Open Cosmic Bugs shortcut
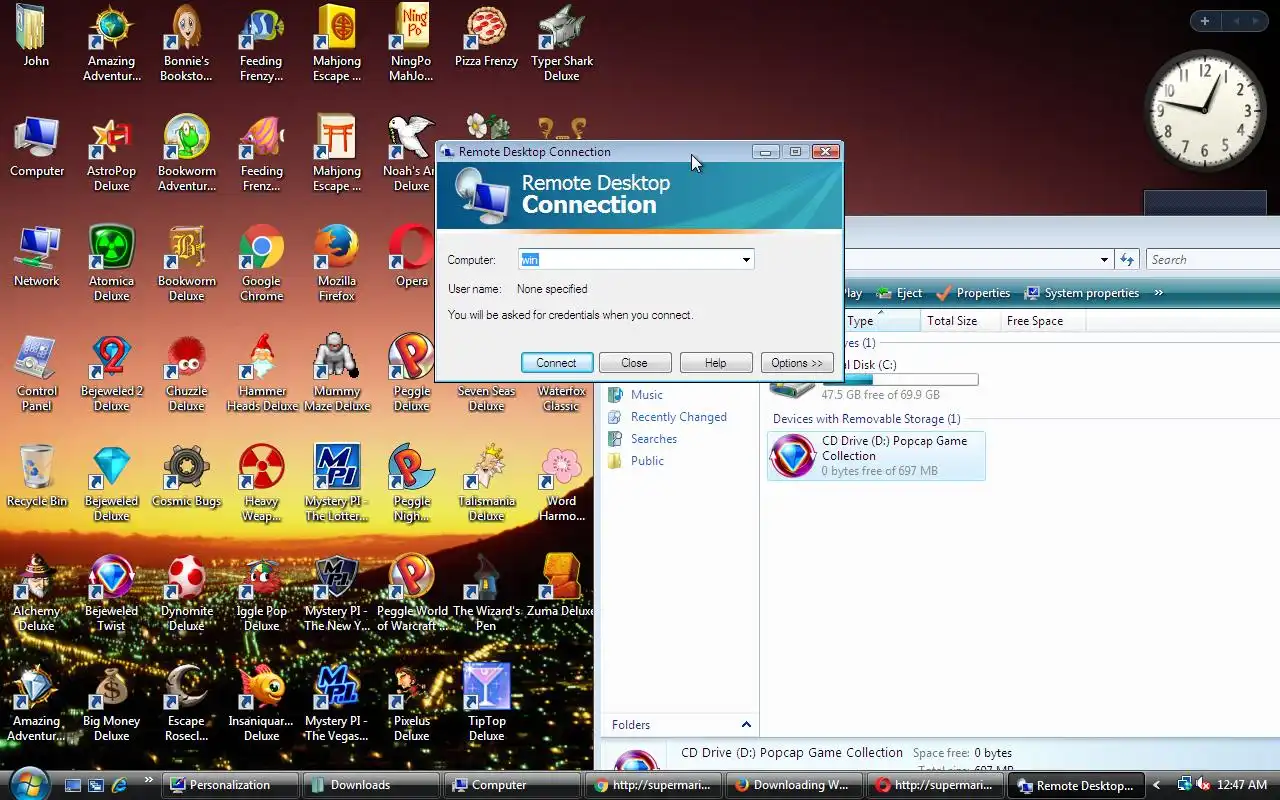 click(x=186, y=477)
